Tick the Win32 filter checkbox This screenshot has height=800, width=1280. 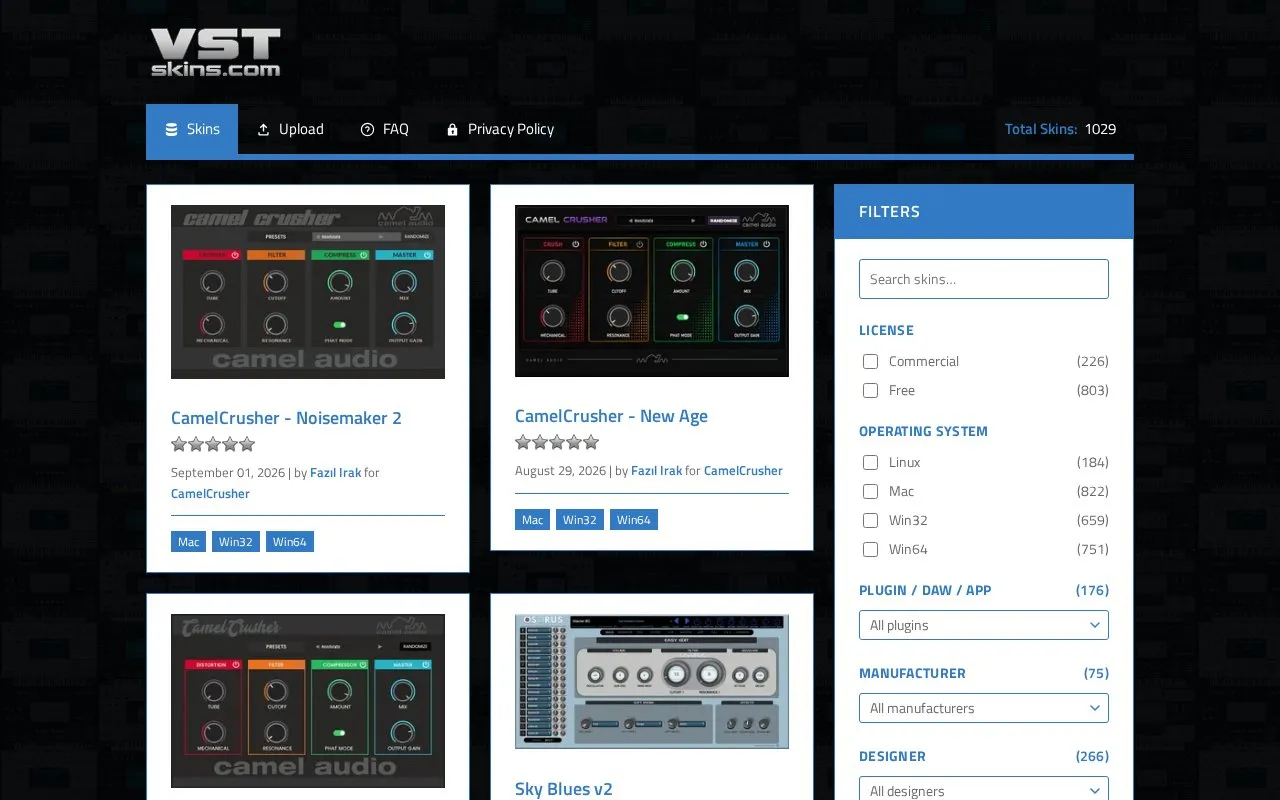[x=870, y=520]
